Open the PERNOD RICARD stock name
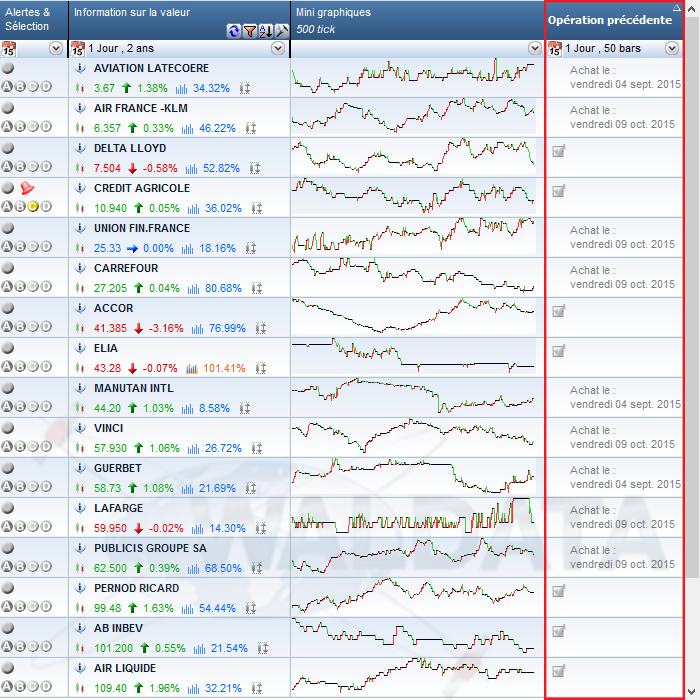Viewport: 700px width, 700px height. coord(137,588)
